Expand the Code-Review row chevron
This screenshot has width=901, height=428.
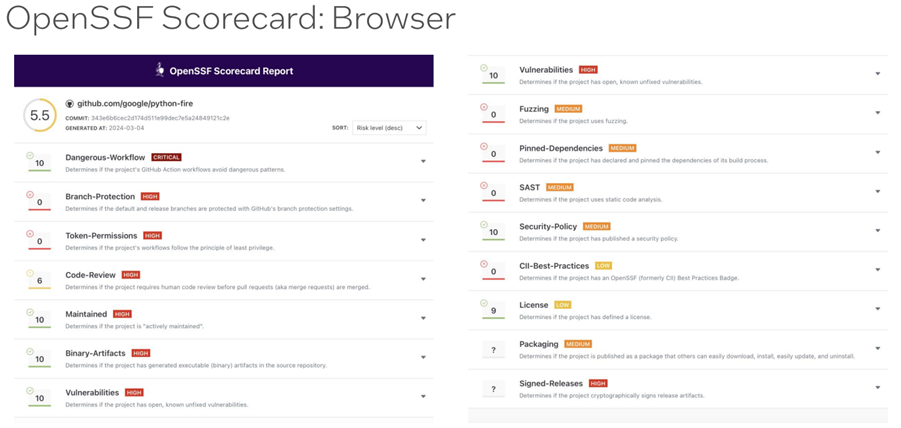pos(423,279)
